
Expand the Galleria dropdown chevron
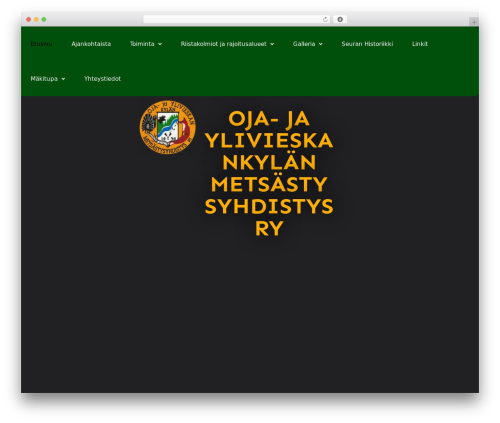[x=321, y=44]
